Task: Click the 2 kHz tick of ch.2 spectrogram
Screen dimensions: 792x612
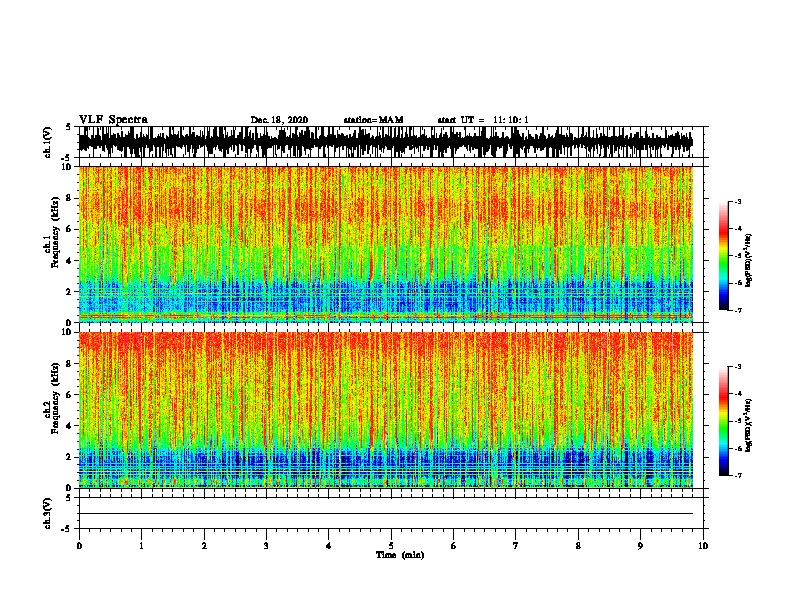Action: coord(69,457)
